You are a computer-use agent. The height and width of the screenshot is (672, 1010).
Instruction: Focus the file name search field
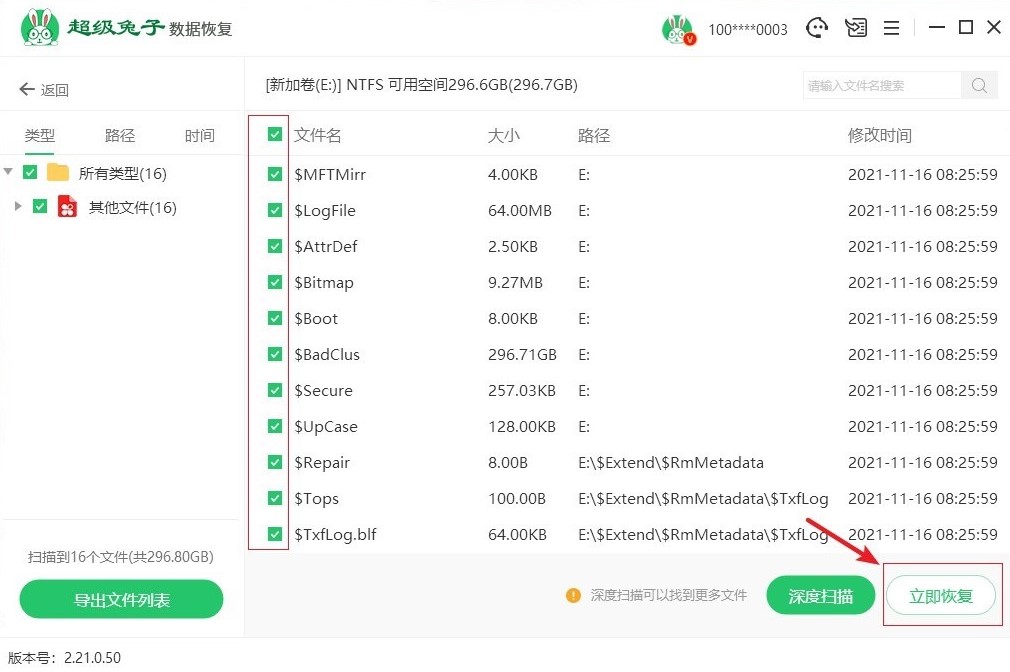882,86
